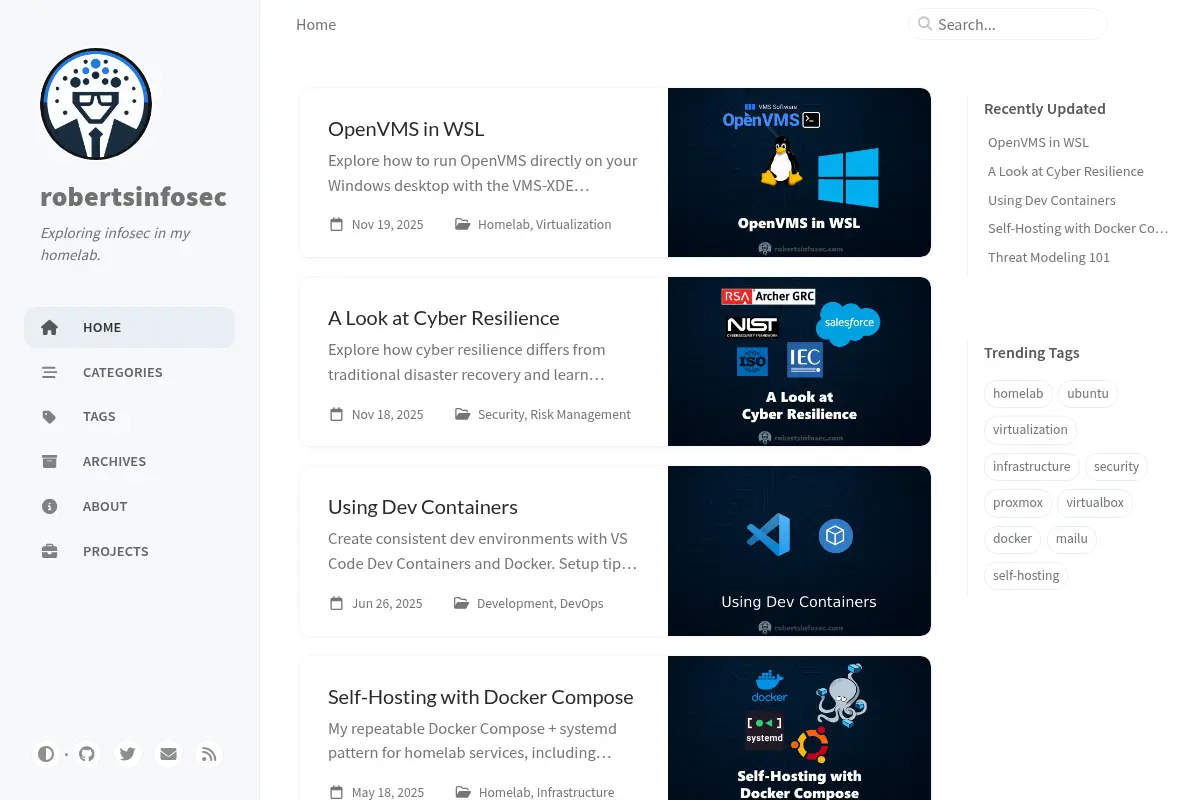Open recently updated 'OpenVMS in WSL' link
The height and width of the screenshot is (800, 1200).
(1038, 142)
